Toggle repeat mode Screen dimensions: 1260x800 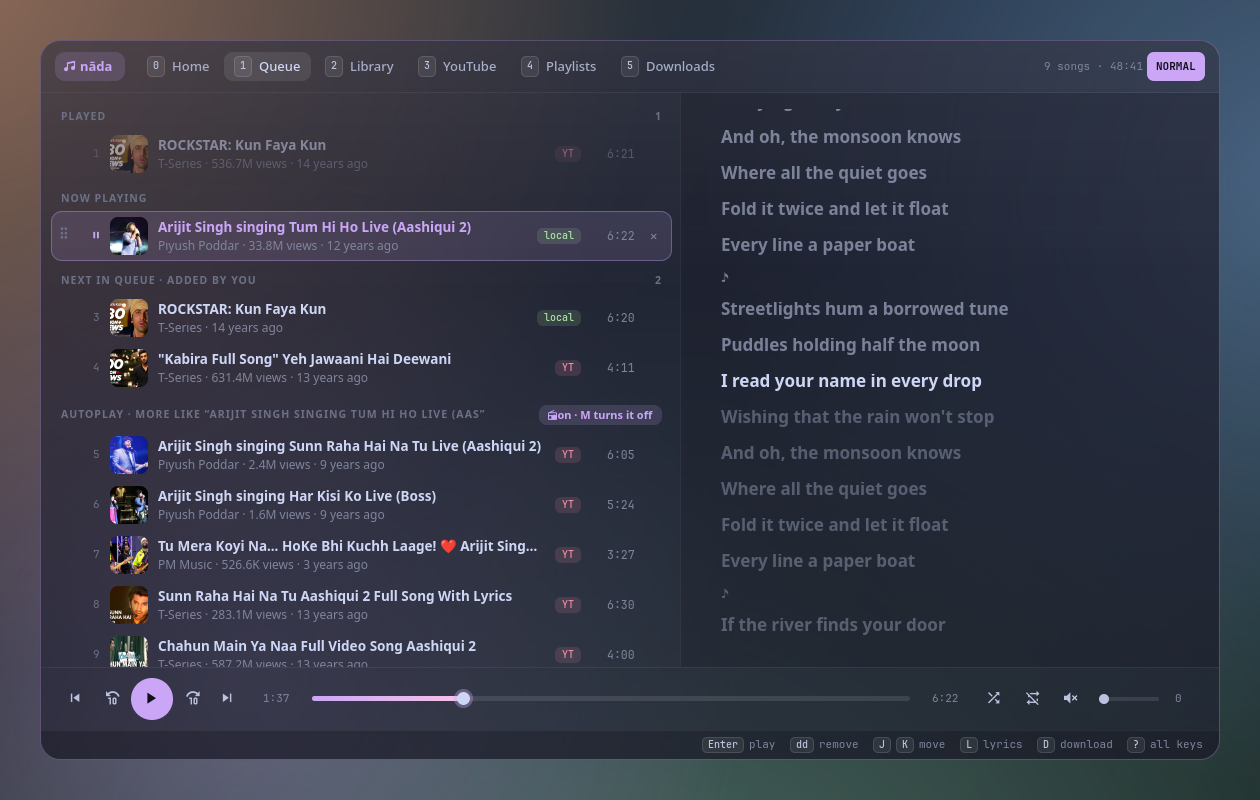coord(1032,698)
